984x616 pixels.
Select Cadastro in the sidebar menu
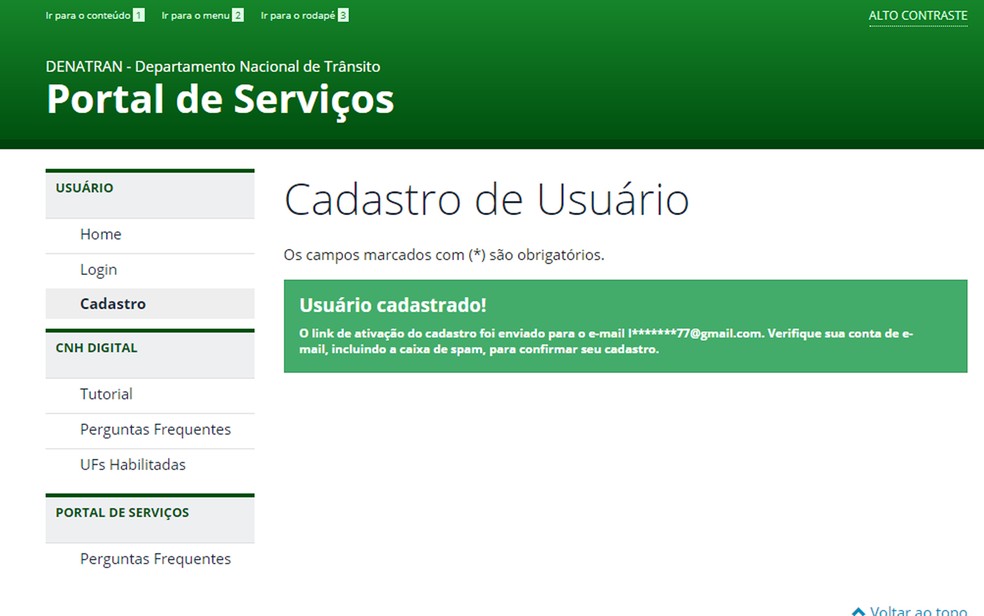(112, 304)
